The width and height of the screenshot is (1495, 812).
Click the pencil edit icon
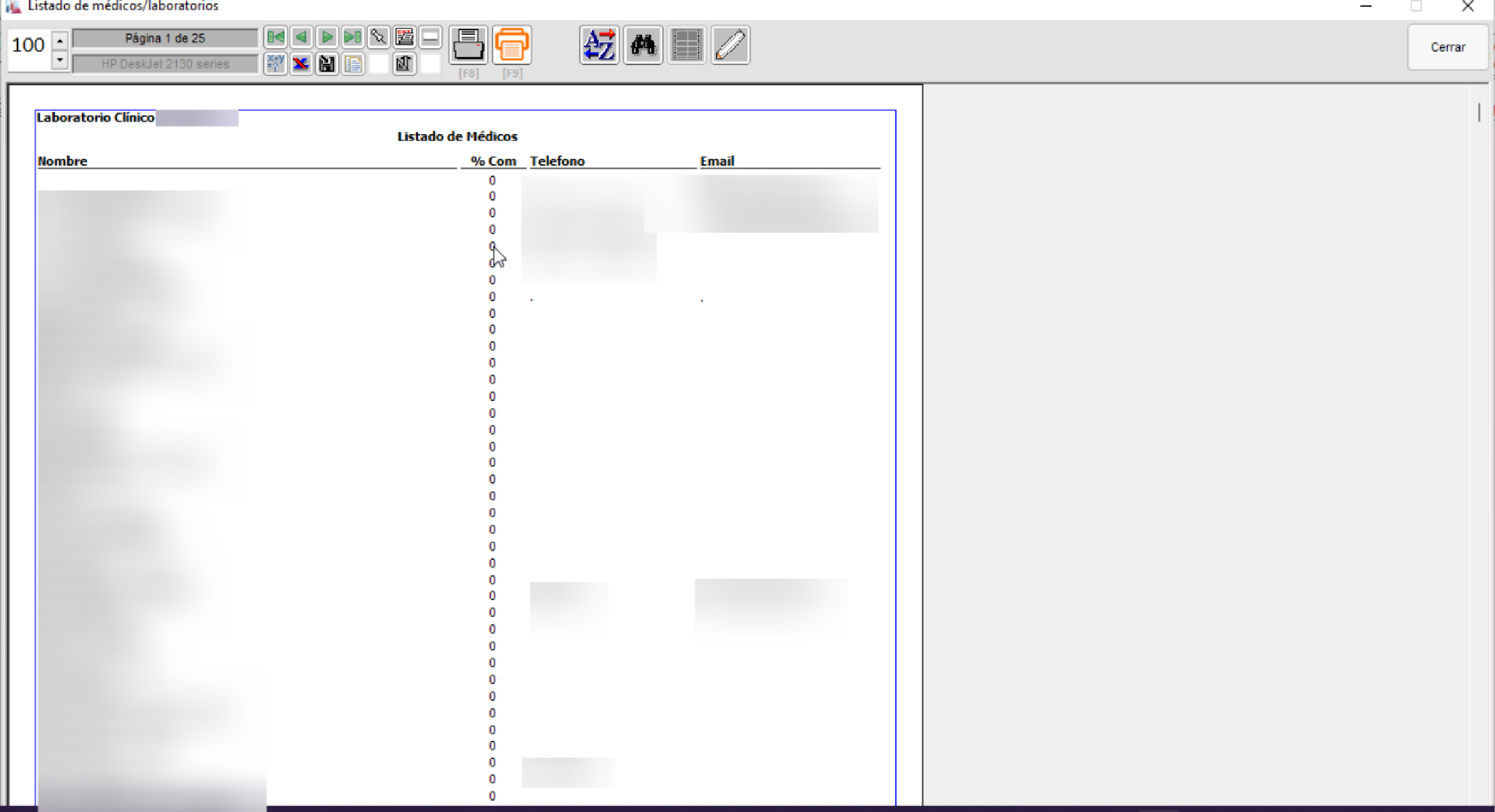coord(730,45)
